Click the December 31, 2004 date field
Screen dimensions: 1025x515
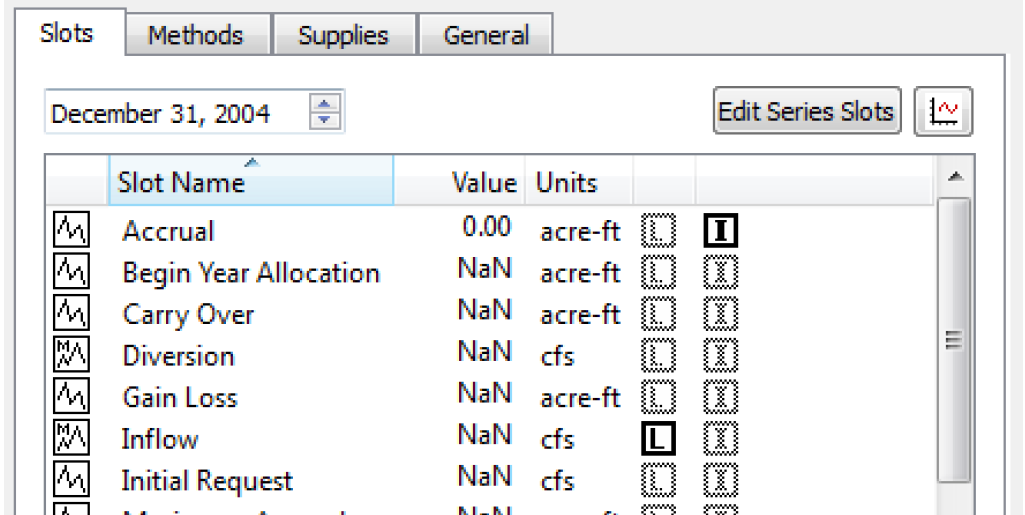coord(175,113)
